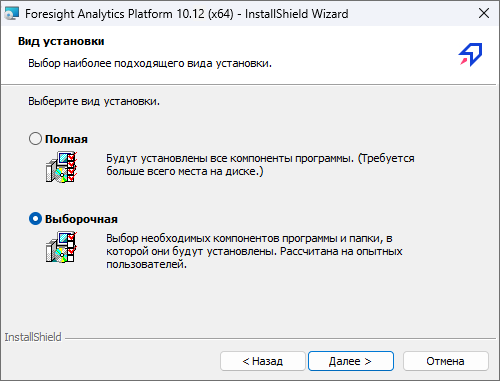The width and height of the screenshot is (500, 381).
Task: Click the Выбор необходимых компонентов description text
Action: [x=254, y=251]
